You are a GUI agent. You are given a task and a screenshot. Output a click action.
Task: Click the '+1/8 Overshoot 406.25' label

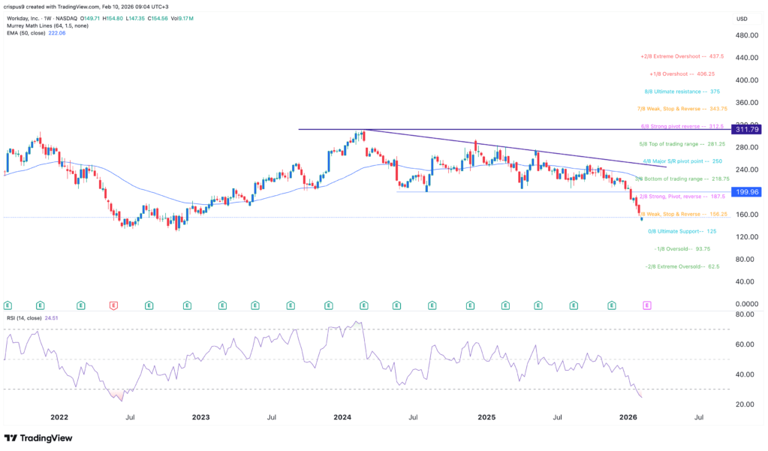click(x=682, y=74)
